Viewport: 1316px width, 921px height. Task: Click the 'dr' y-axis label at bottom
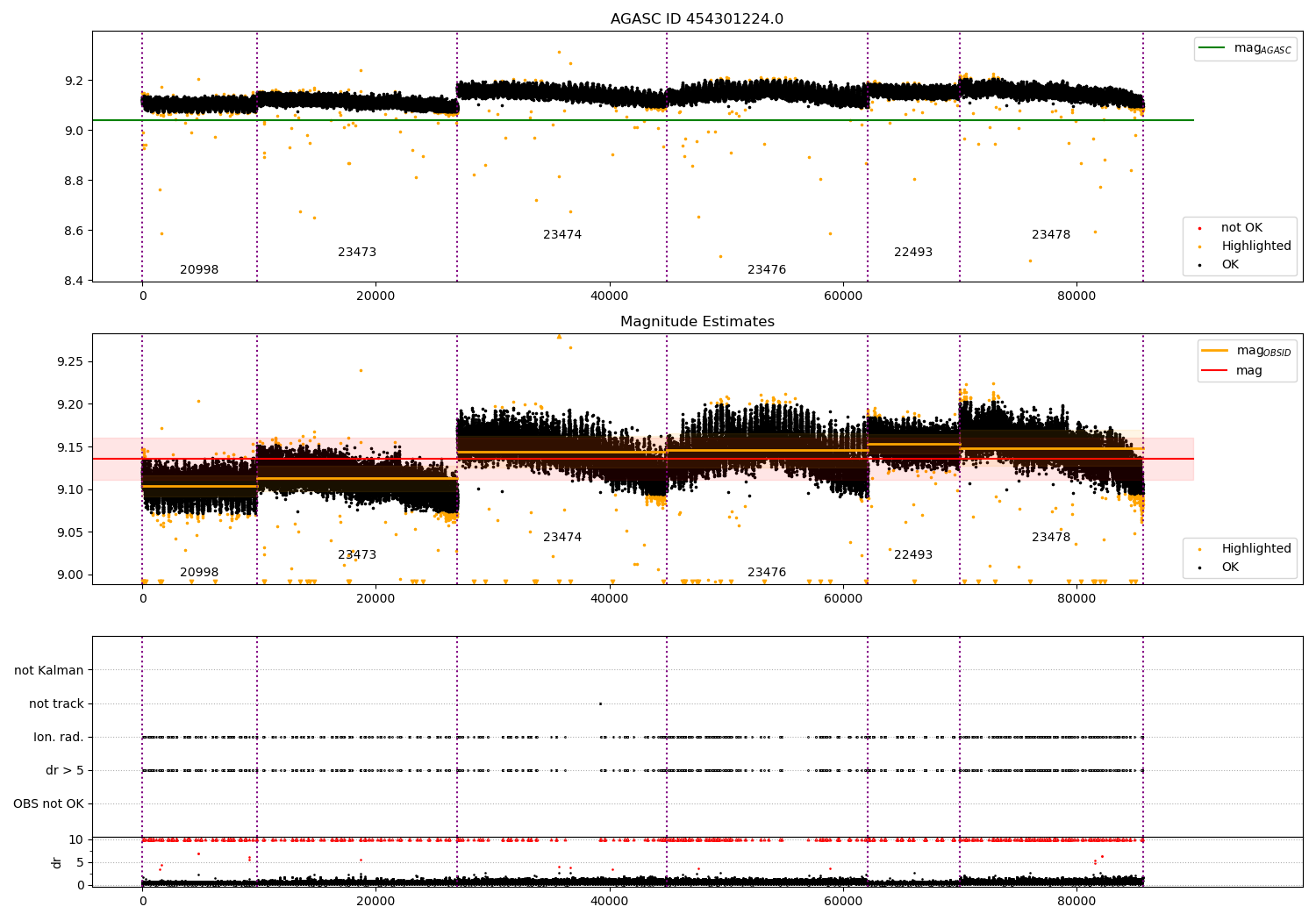click(57, 862)
